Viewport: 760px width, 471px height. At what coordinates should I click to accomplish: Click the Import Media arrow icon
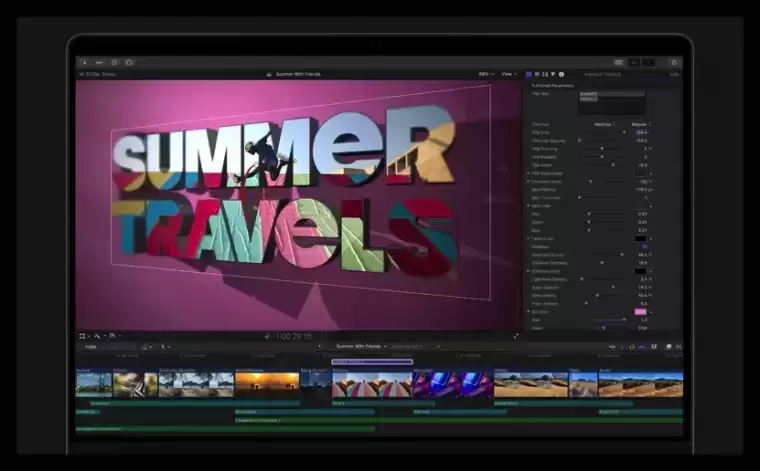(84, 63)
